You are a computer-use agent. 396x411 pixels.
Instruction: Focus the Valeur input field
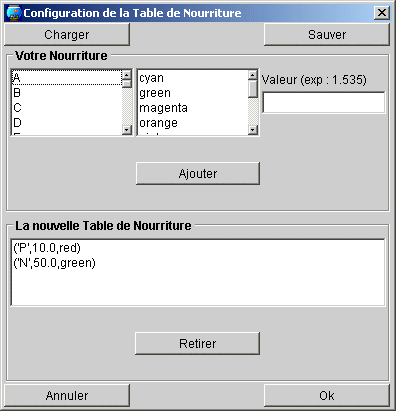pyautogui.click(x=324, y=102)
